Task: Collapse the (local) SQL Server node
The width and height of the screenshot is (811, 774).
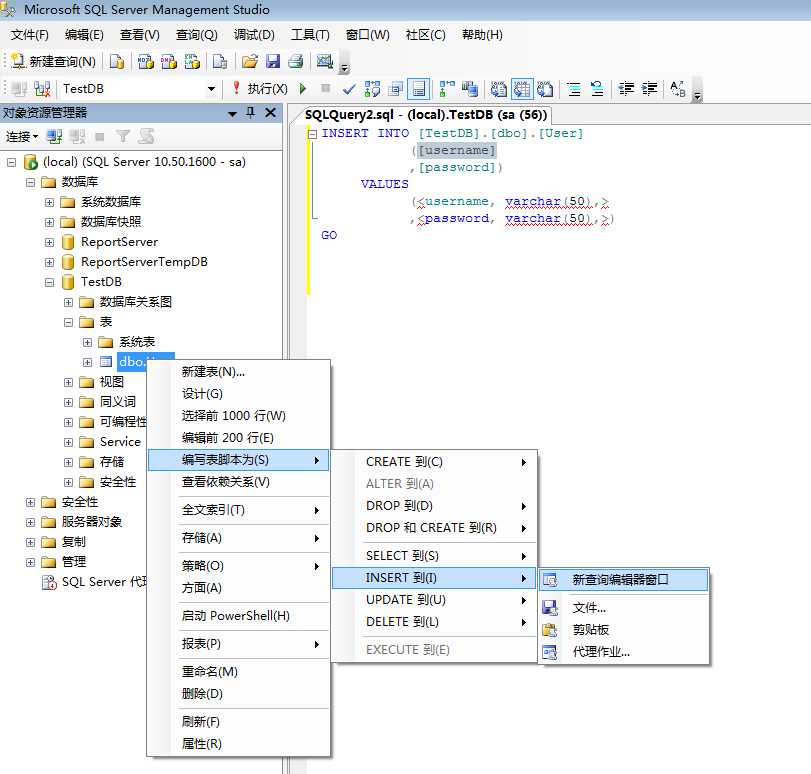Action: click(11, 162)
